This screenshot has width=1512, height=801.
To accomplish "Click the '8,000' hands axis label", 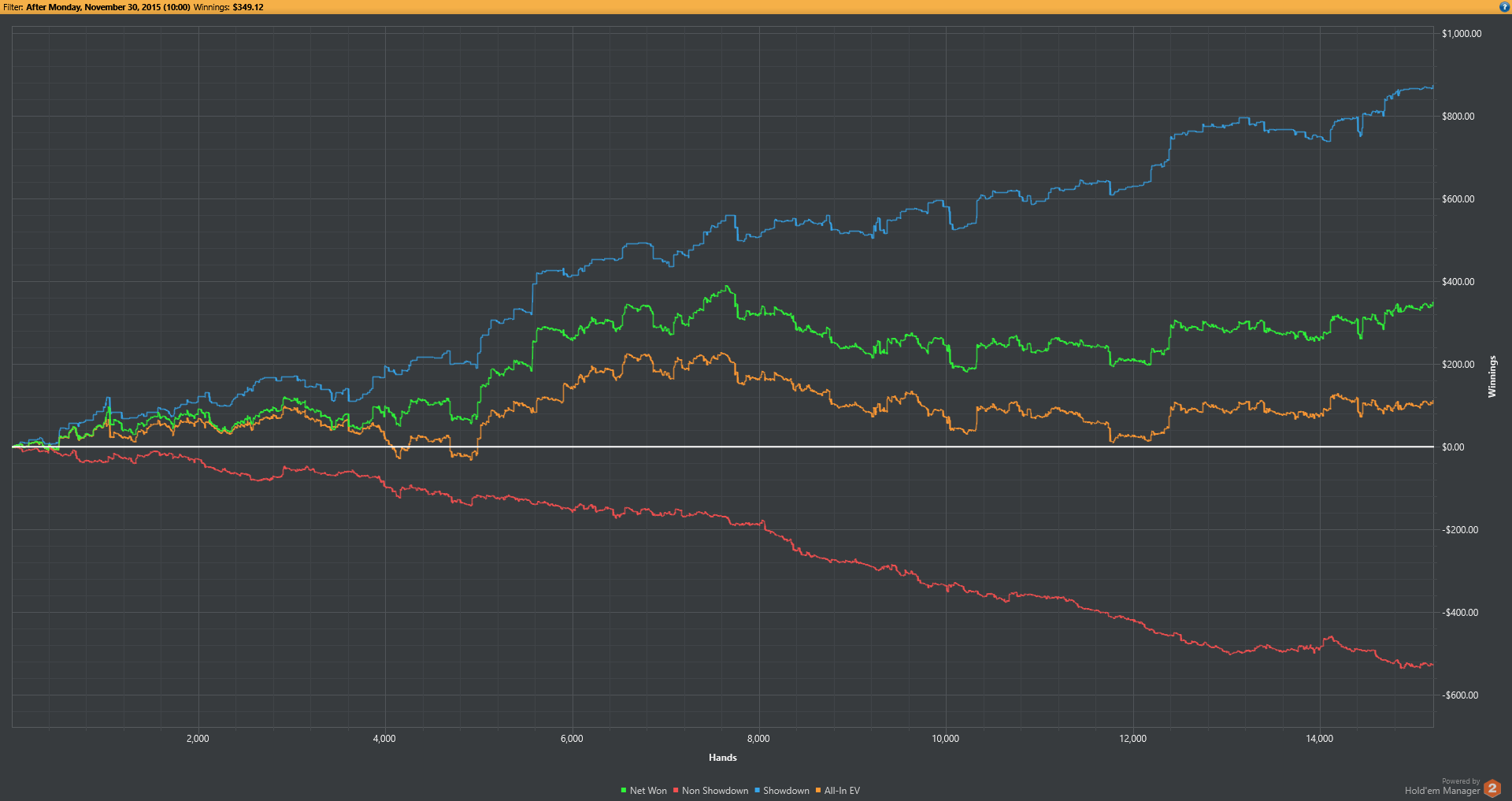I will tap(758, 739).
